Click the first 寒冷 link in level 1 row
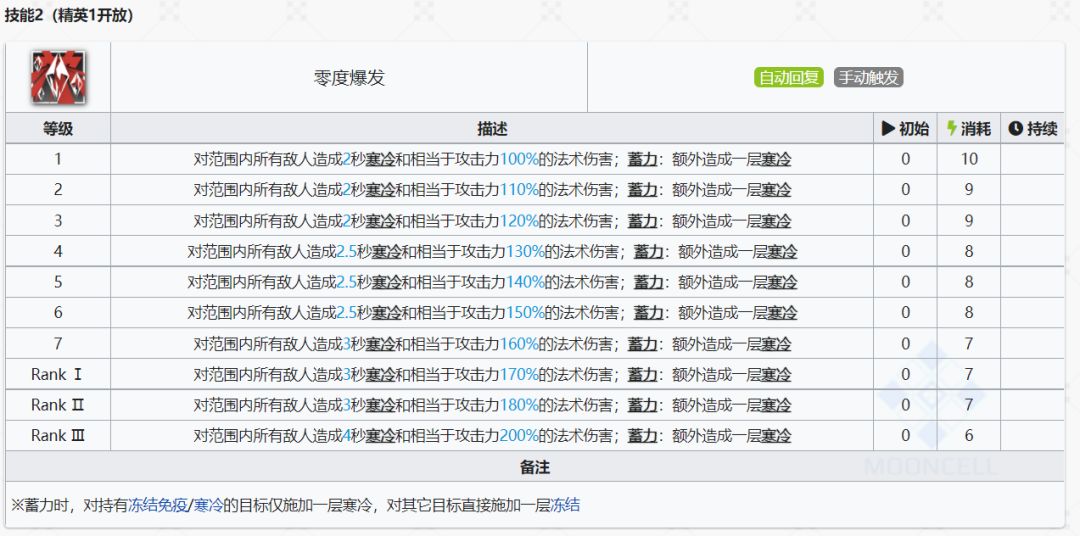Screen dimensions: 1080x536 coord(380,160)
